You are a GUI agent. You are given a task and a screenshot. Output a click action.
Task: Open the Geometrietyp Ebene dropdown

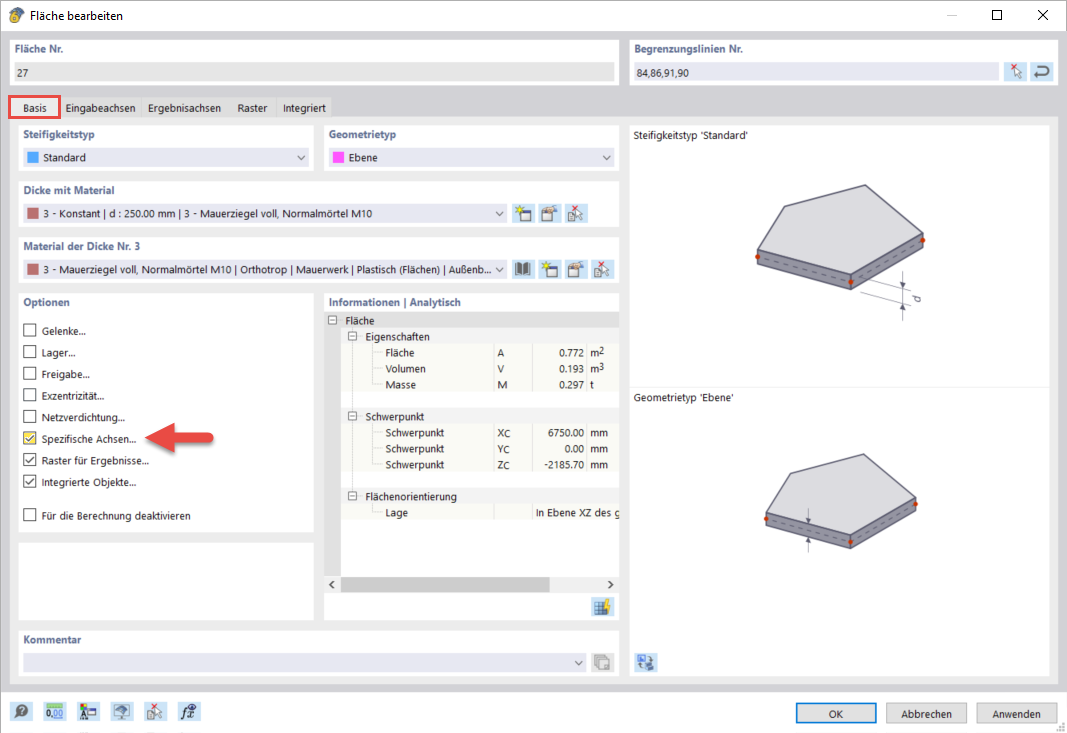coord(471,157)
